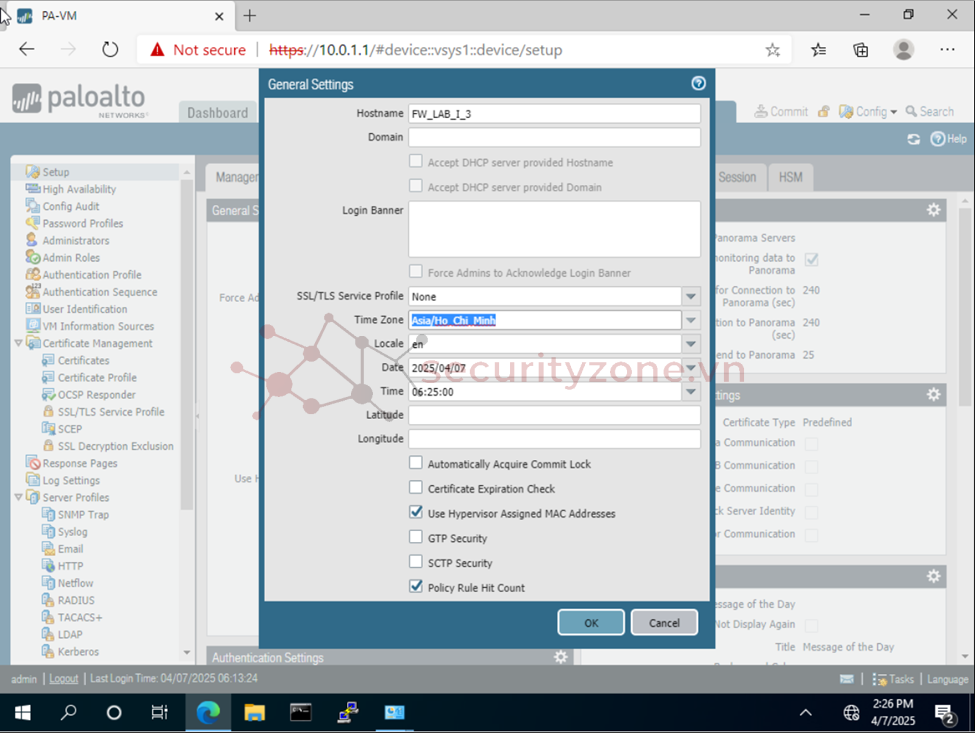Viewport: 975px width, 733px height.
Task: Open the Authentication Settings gear icon
Action: (561, 657)
